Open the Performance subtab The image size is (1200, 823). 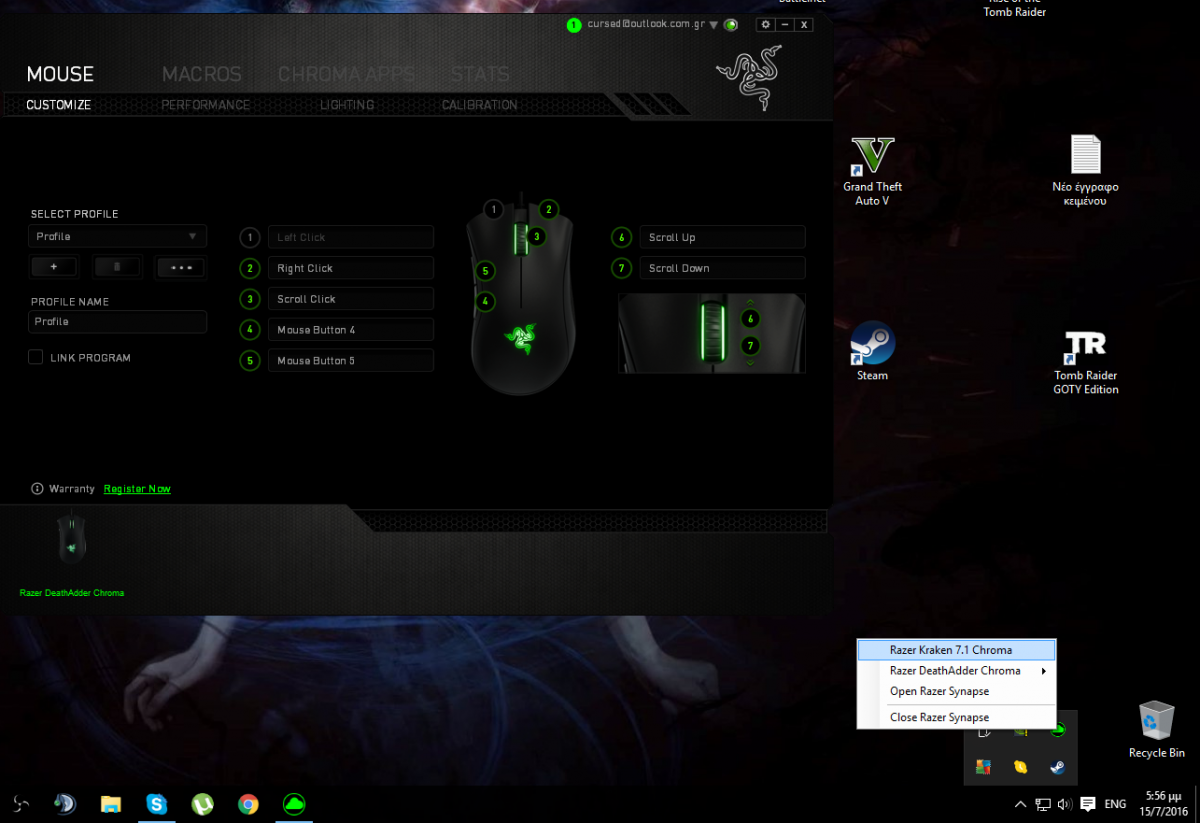tap(206, 105)
